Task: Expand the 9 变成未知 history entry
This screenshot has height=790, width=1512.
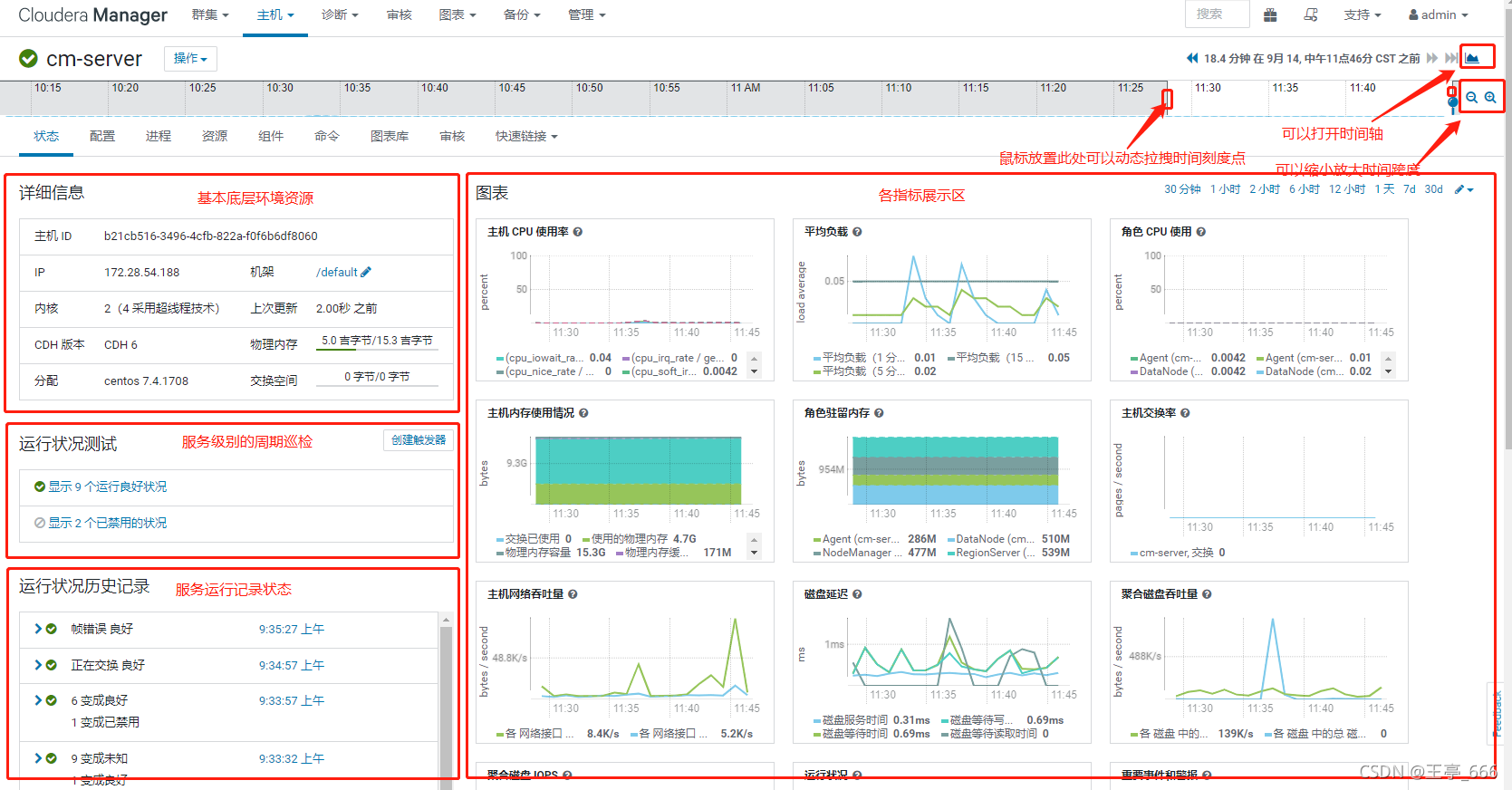Action: tap(38, 758)
